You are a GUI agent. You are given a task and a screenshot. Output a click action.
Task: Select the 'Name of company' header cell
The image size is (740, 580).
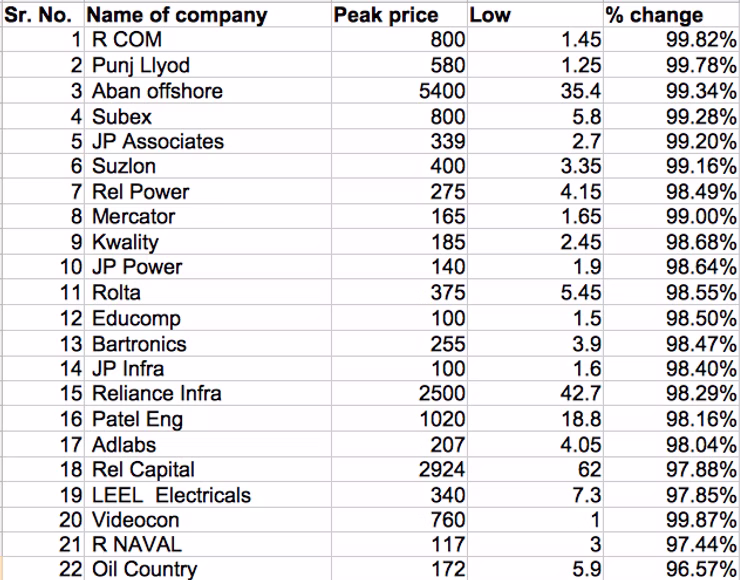tap(208, 15)
